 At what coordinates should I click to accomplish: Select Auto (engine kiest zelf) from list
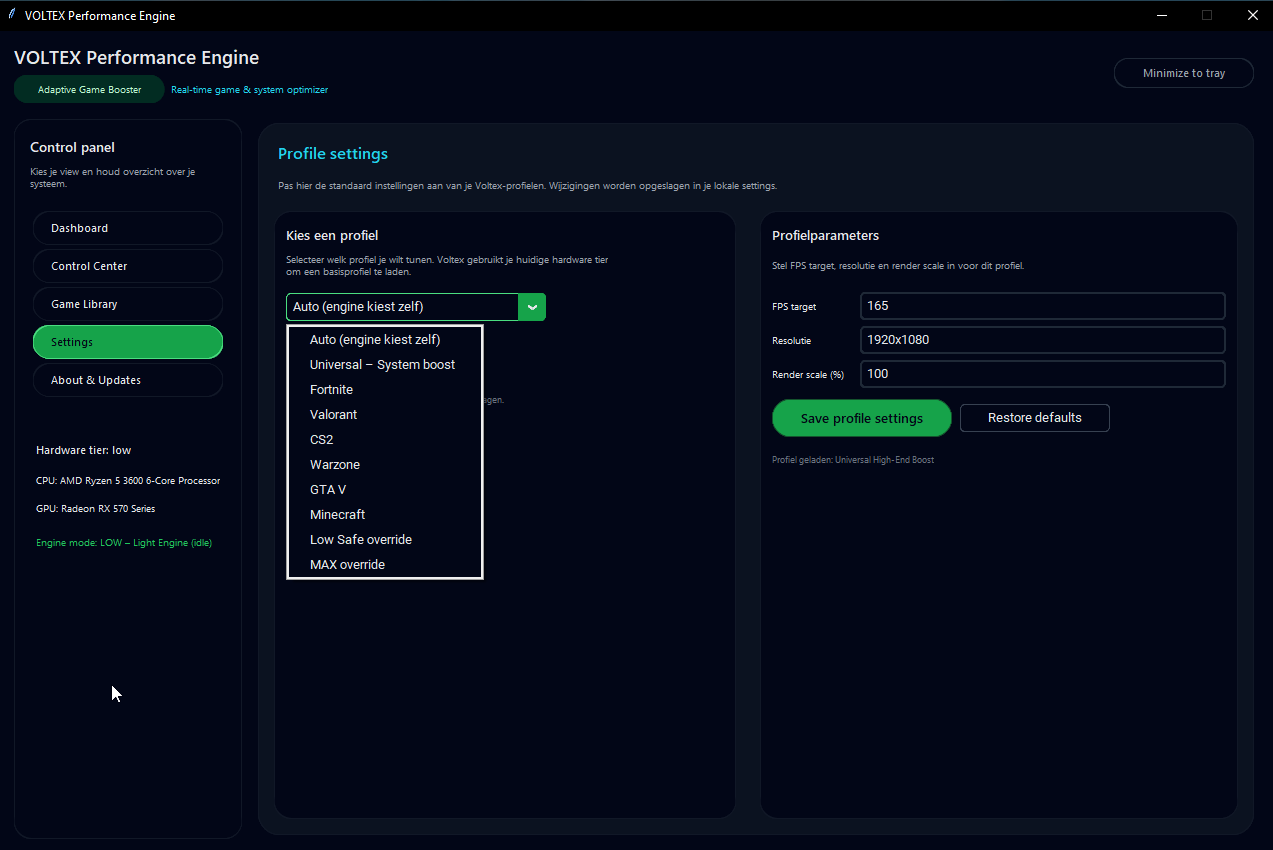pyautogui.click(x=375, y=340)
